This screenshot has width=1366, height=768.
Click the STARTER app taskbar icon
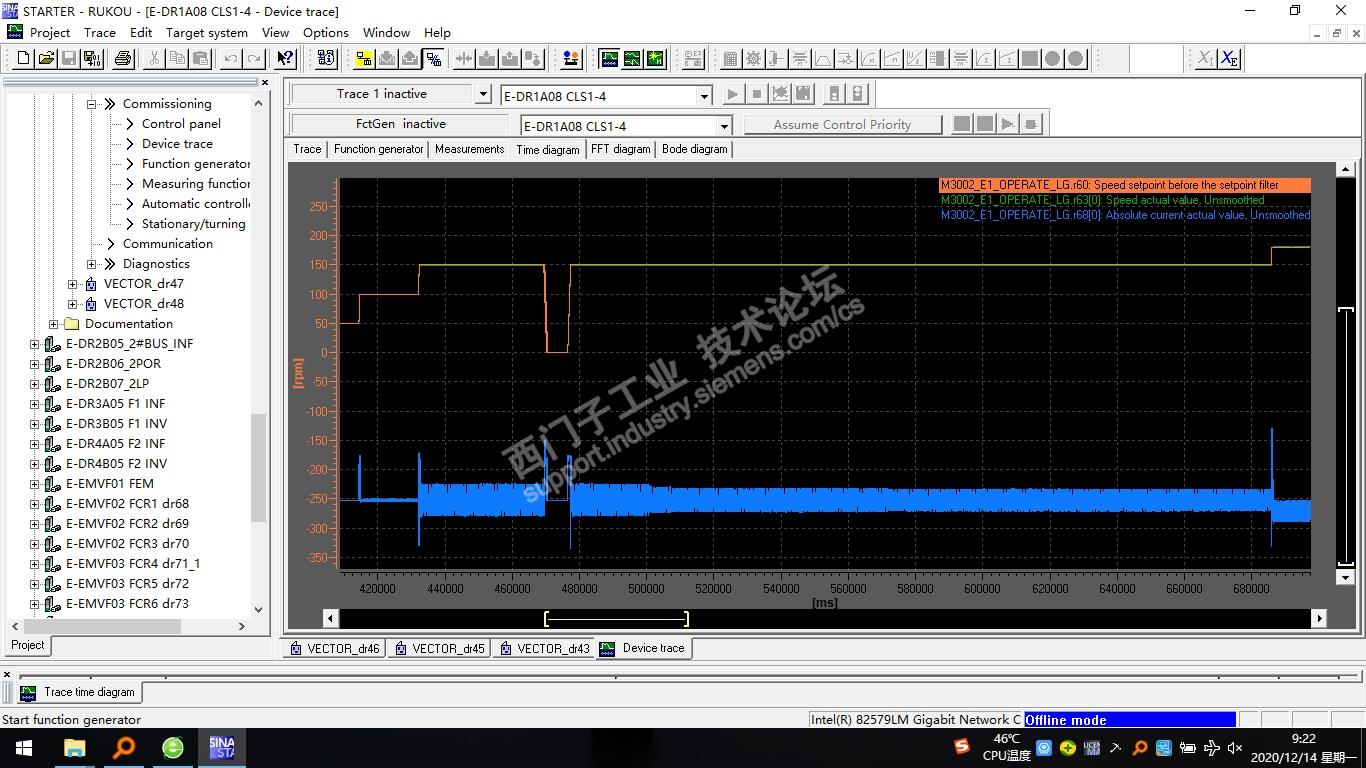point(221,747)
